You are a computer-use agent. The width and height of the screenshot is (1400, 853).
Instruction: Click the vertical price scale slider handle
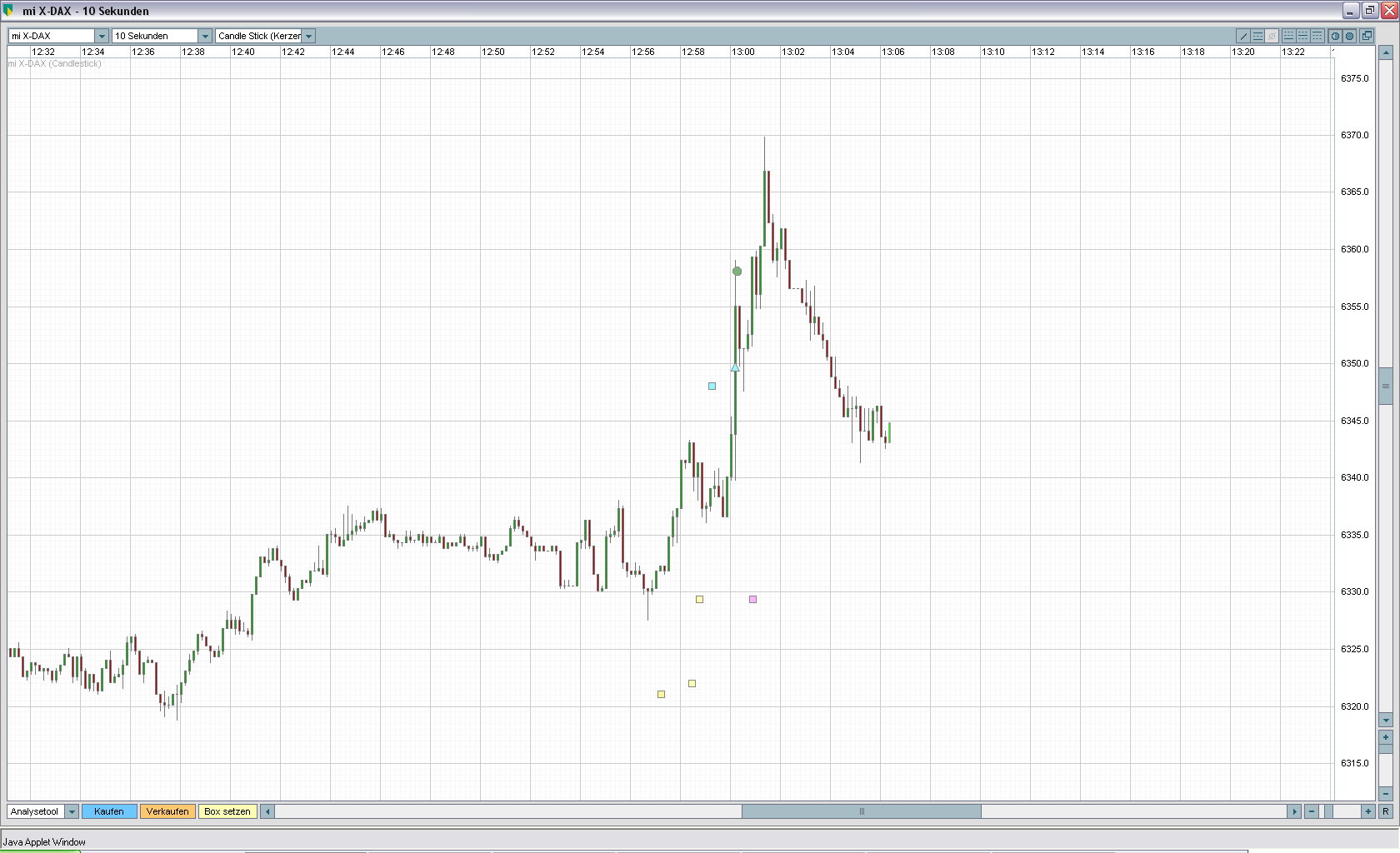1386,386
